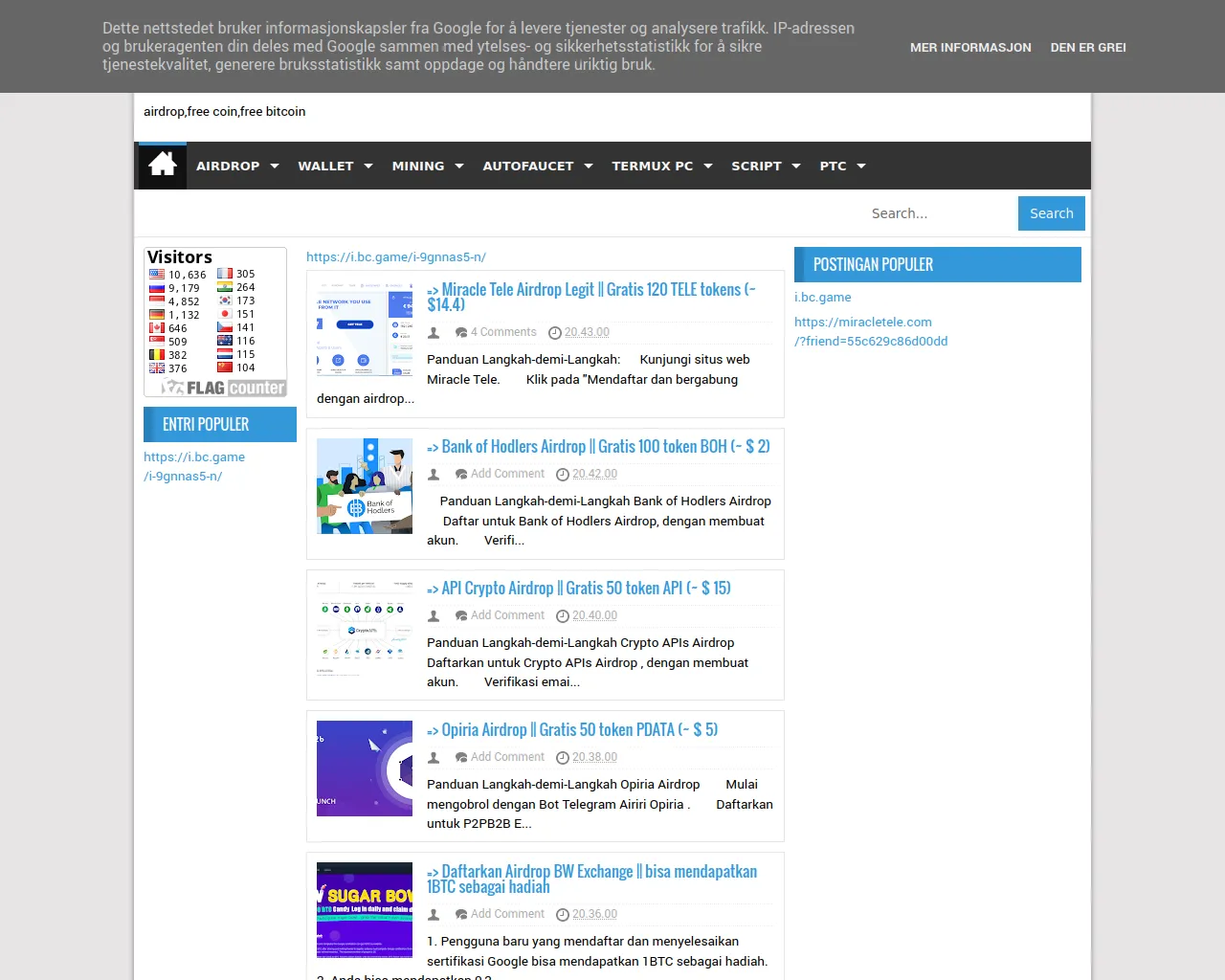Open the 4 Comments link
This screenshot has height=980, width=1225.
pyautogui.click(x=503, y=332)
